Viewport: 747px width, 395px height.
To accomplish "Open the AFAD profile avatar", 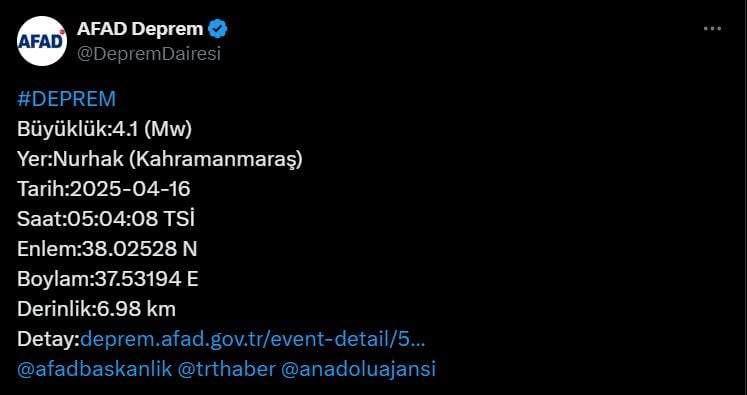I will pyautogui.click(x=41, y=41).
